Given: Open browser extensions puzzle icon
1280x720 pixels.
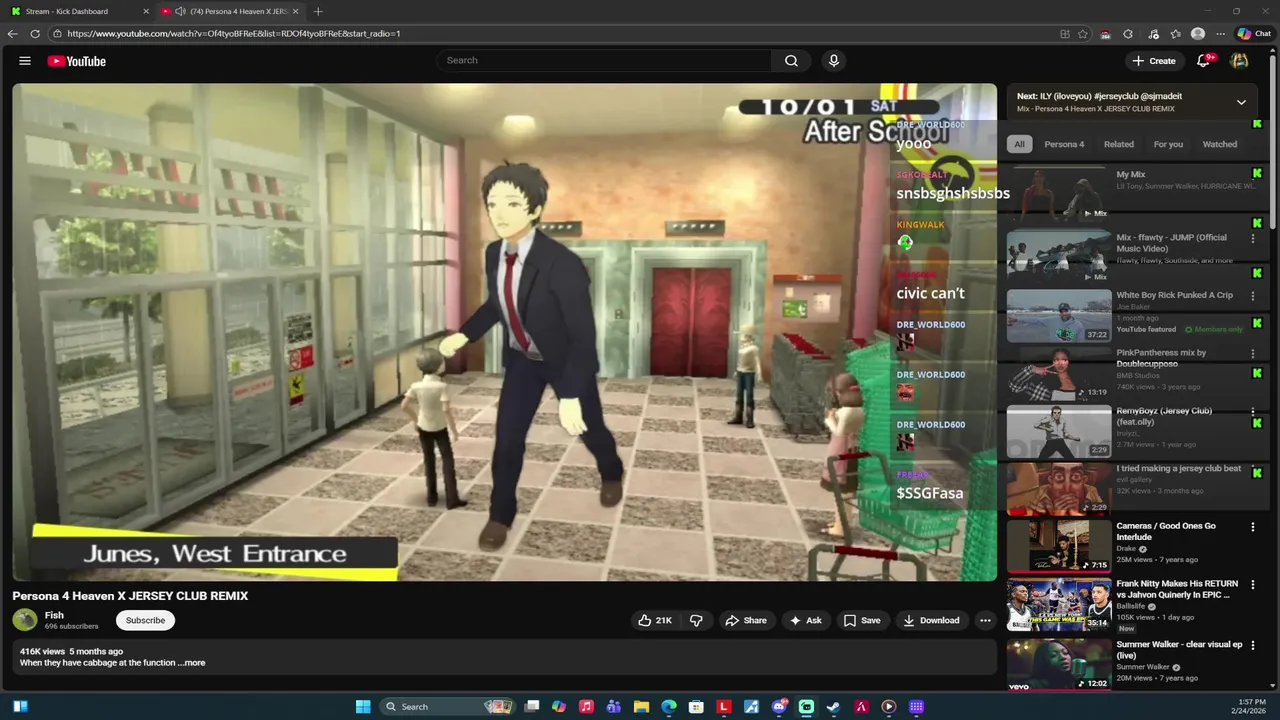Looking at the screenshot, I should [1128, 33].
